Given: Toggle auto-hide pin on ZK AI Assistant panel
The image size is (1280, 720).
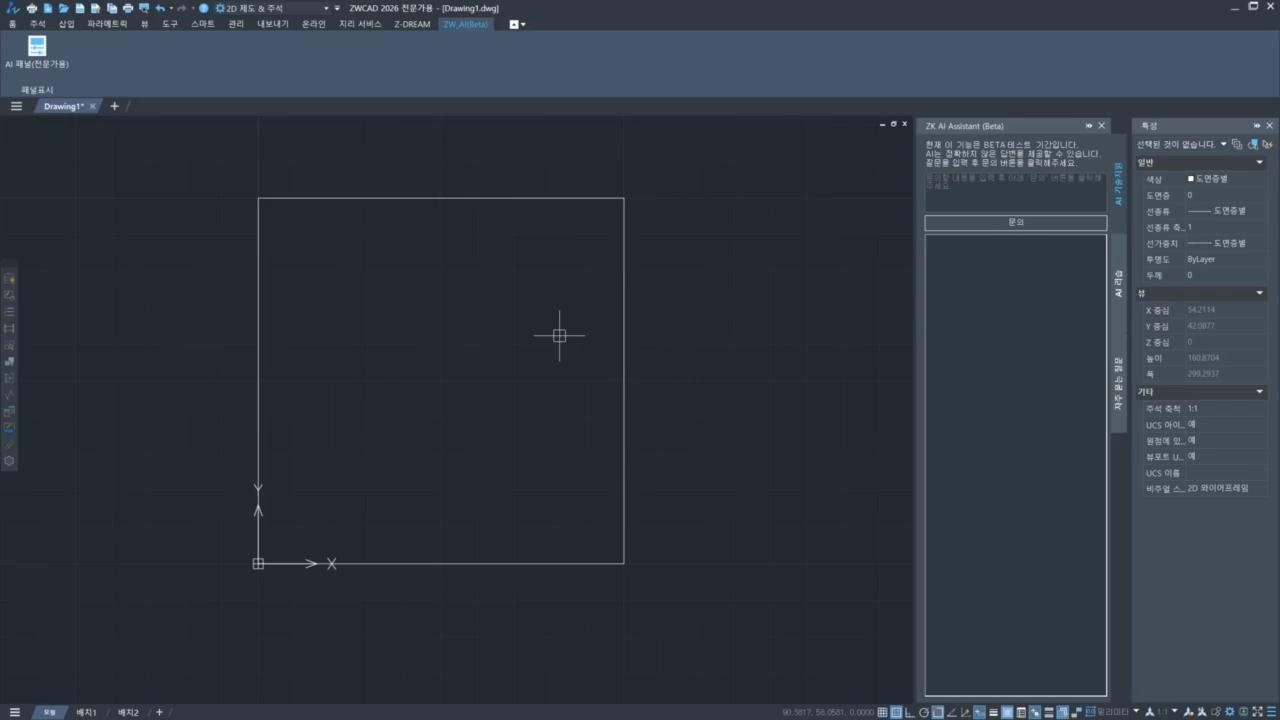Looking at the screenshot, I should (1089, 126).
